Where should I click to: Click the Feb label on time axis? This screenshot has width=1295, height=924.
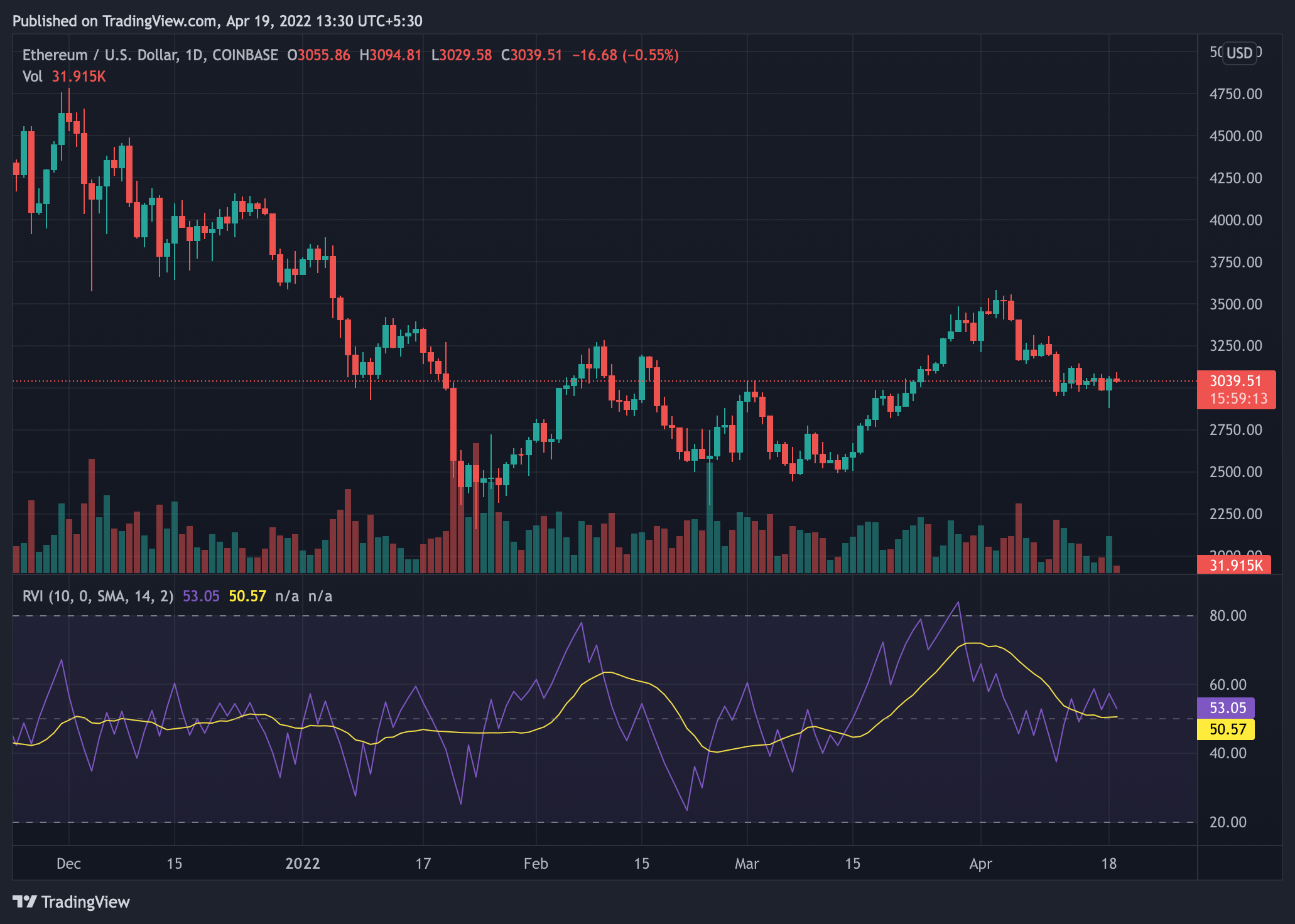[x=536, y=864]
